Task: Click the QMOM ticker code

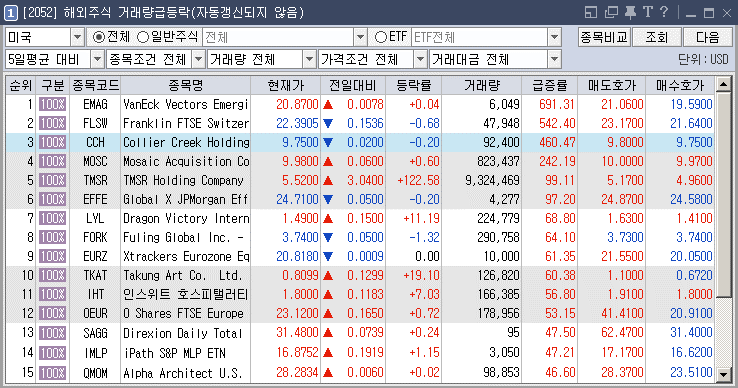Action: tap(96, 373)
